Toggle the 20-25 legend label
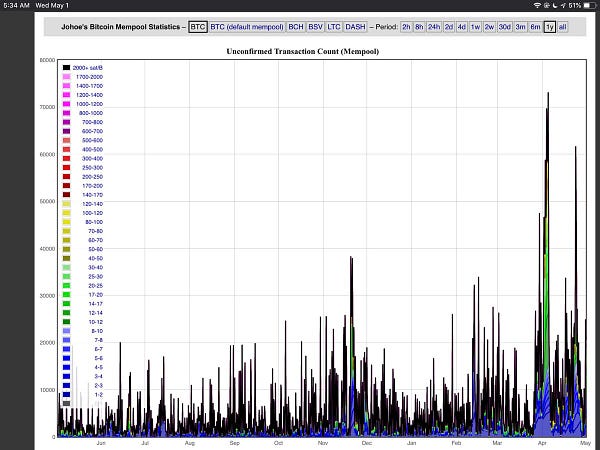Screen dimensions: 600x450 pos(95,286)
